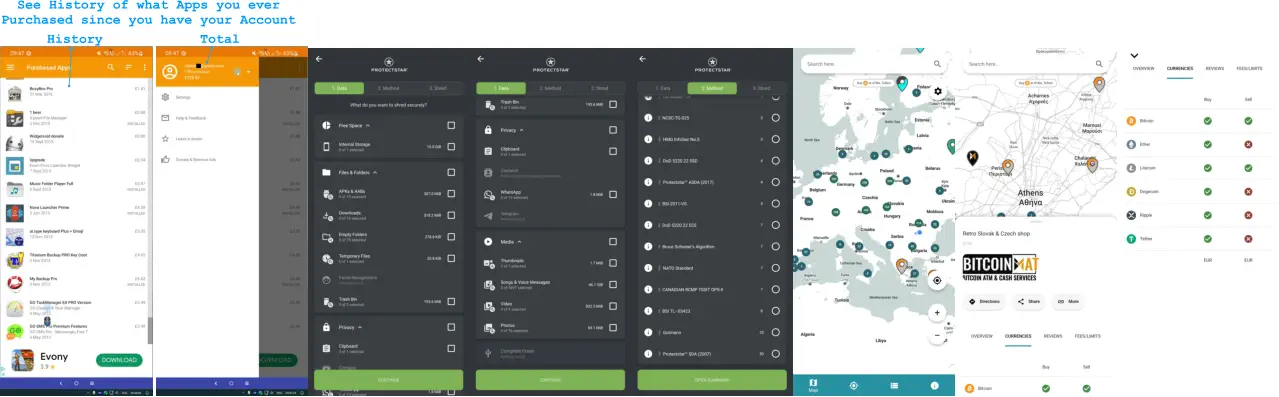Open the hamburger menu in Purchased Apps

click(x=10, y=67)
